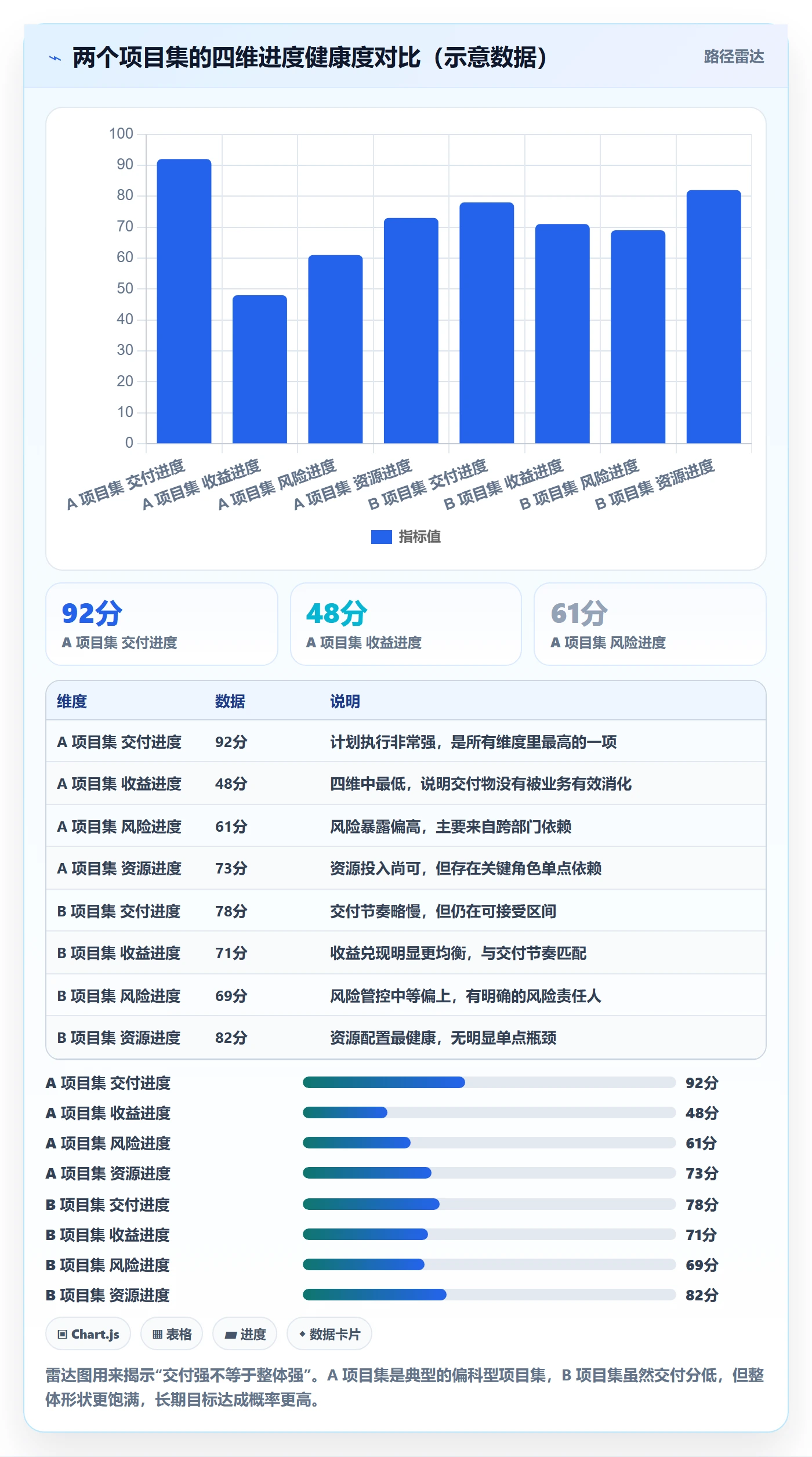This screenshot has height=1457, width=812.
Task: Click x-axis label B 项目集 资源进度
Action: (x=654, y=485)
